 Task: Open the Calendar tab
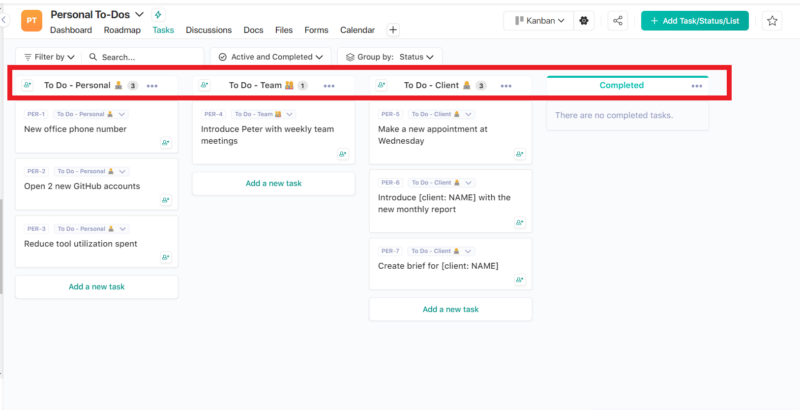pyautogui.click(x=358, y=30)
